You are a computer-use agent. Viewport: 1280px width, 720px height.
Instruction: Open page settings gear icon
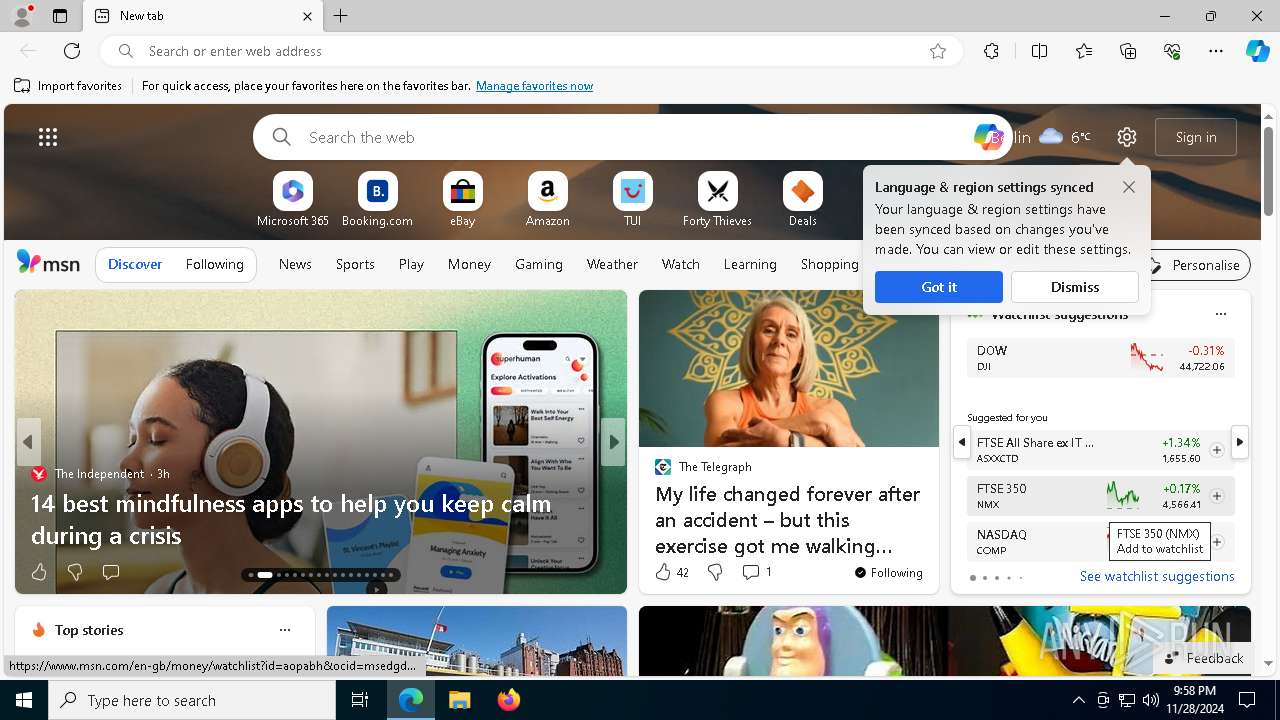pyautogui.click(x=1127, y=137)
